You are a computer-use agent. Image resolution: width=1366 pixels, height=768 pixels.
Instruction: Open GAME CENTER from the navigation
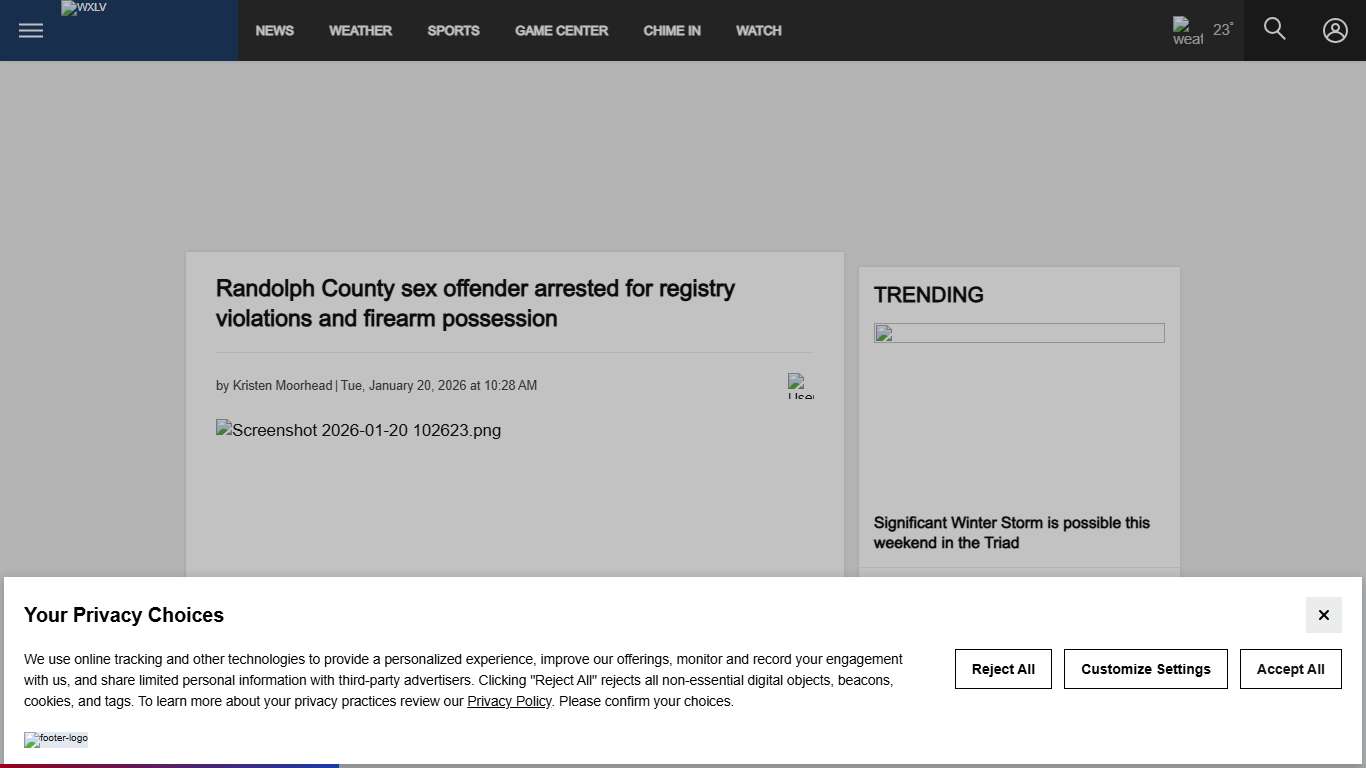point(561,30)
